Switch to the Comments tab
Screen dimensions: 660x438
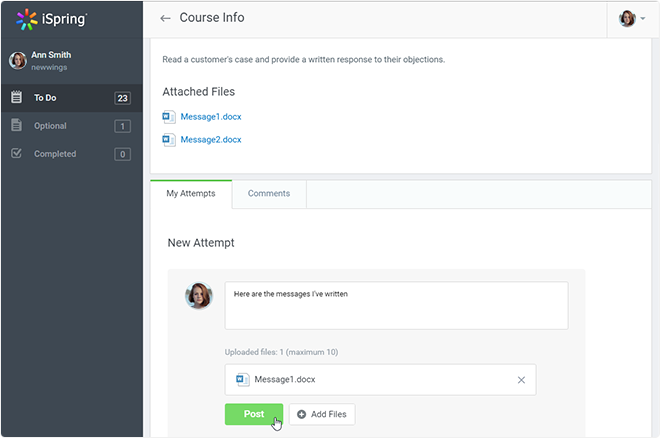pos(269,194)
